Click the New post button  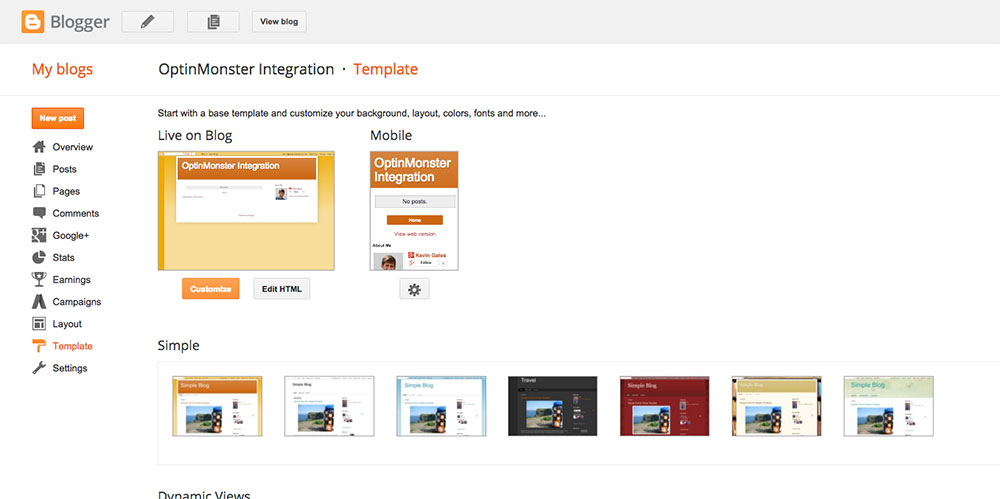coord(57,118)
